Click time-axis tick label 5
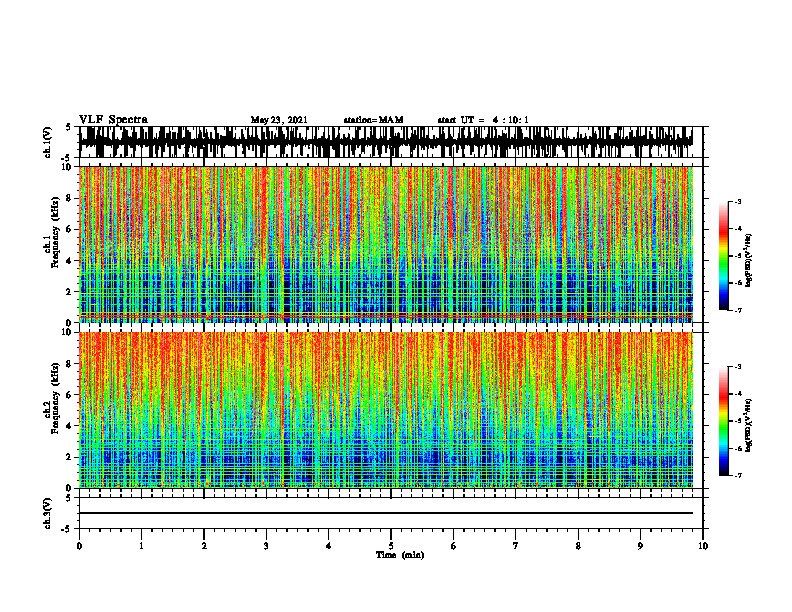 (x=391, y=546)
